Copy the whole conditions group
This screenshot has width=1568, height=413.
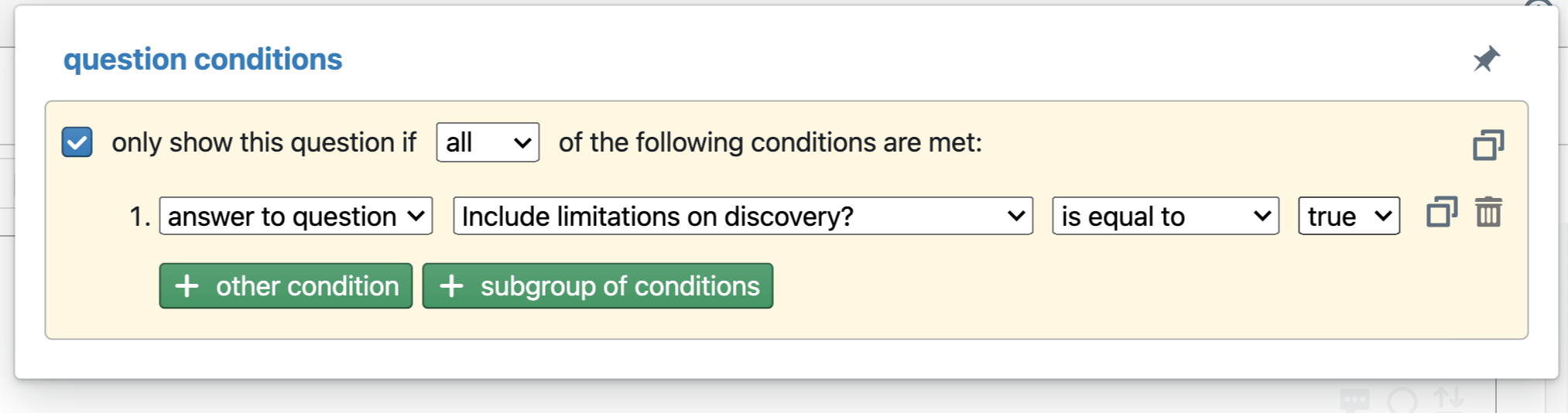click(1488, 145)
